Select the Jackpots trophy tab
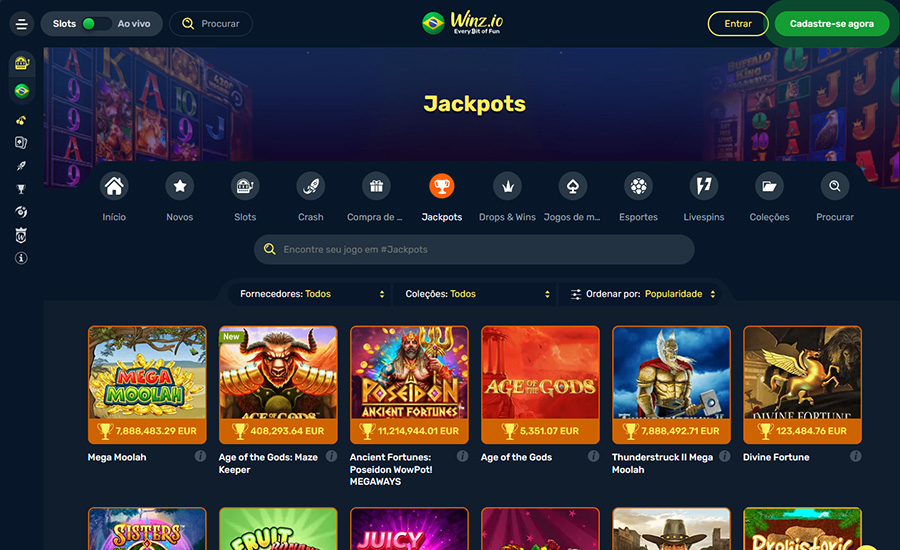The width and height of the screenshot is (900, 550). click(442, 197)
